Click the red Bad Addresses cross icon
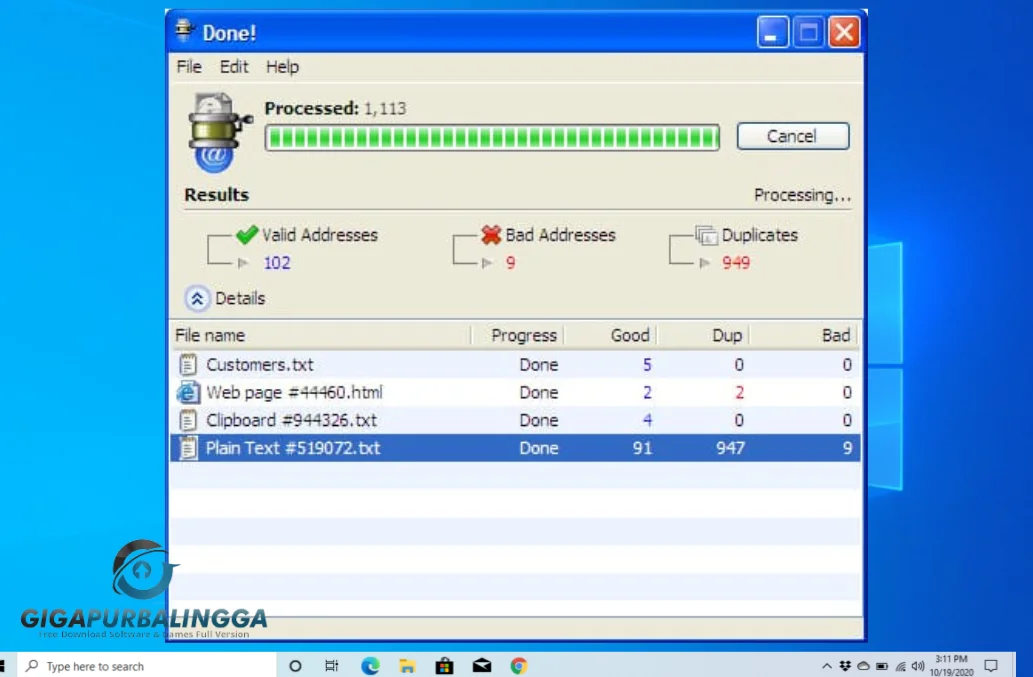 [491, 234]
